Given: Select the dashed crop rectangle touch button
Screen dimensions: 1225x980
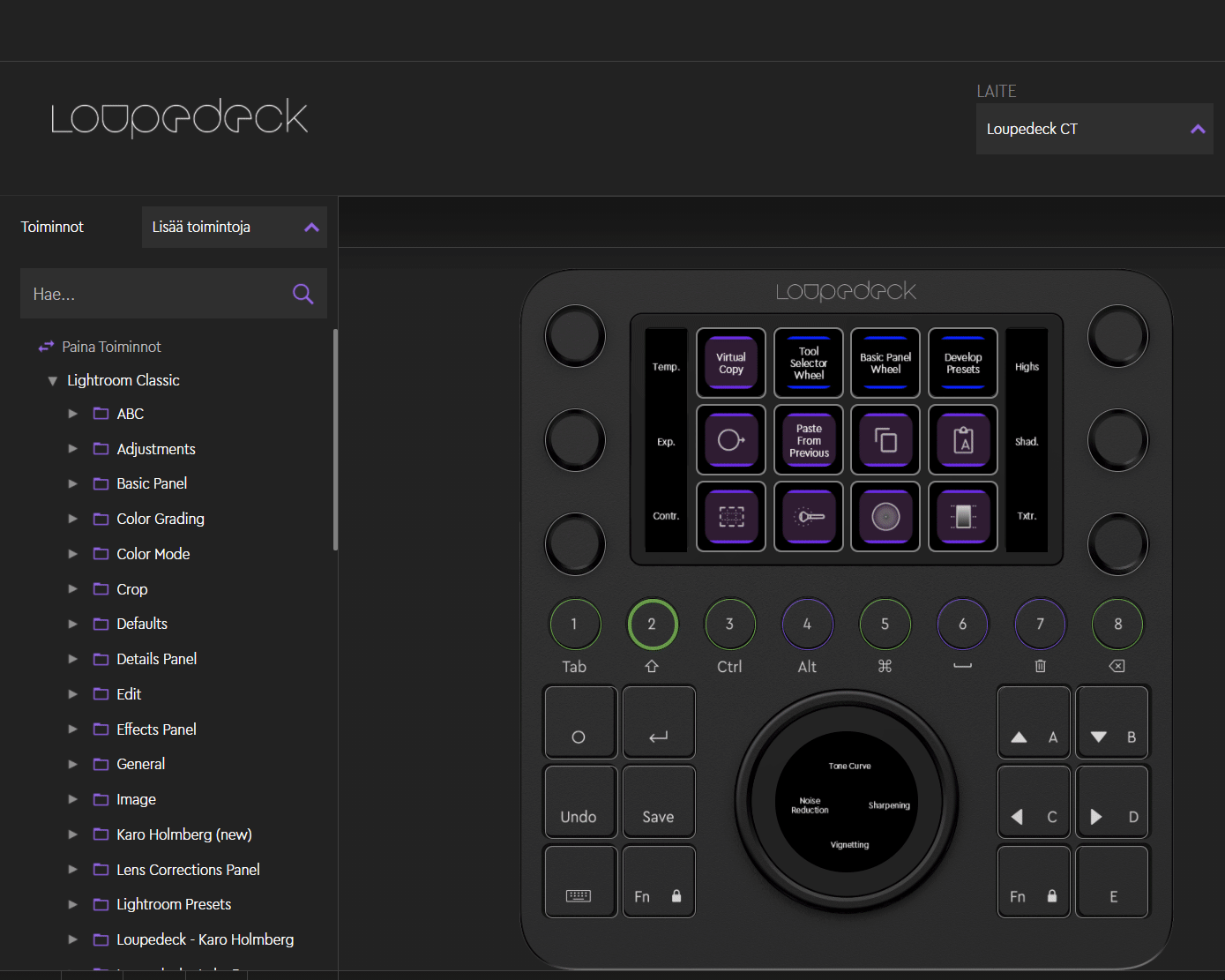Looking at the screenshot, I should [x=731, y=516].
